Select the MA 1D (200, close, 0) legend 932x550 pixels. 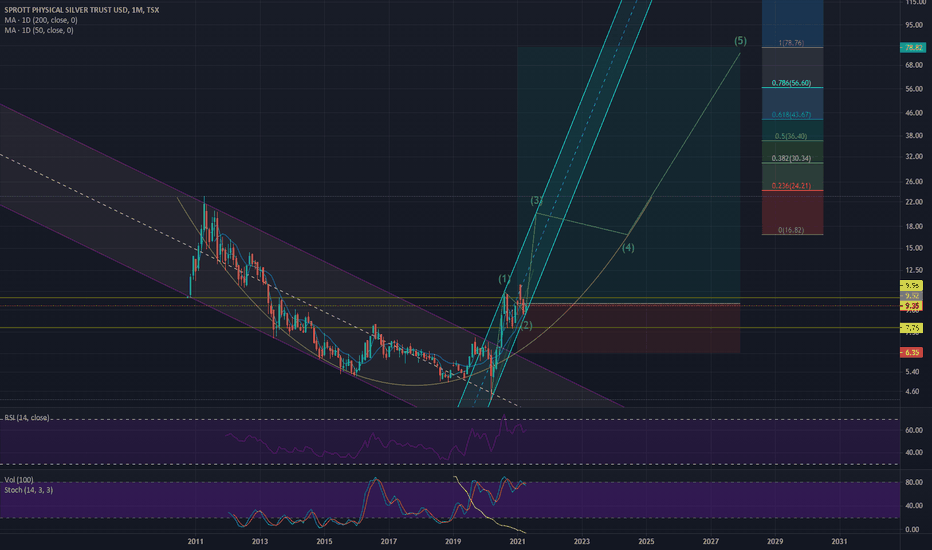41,20
